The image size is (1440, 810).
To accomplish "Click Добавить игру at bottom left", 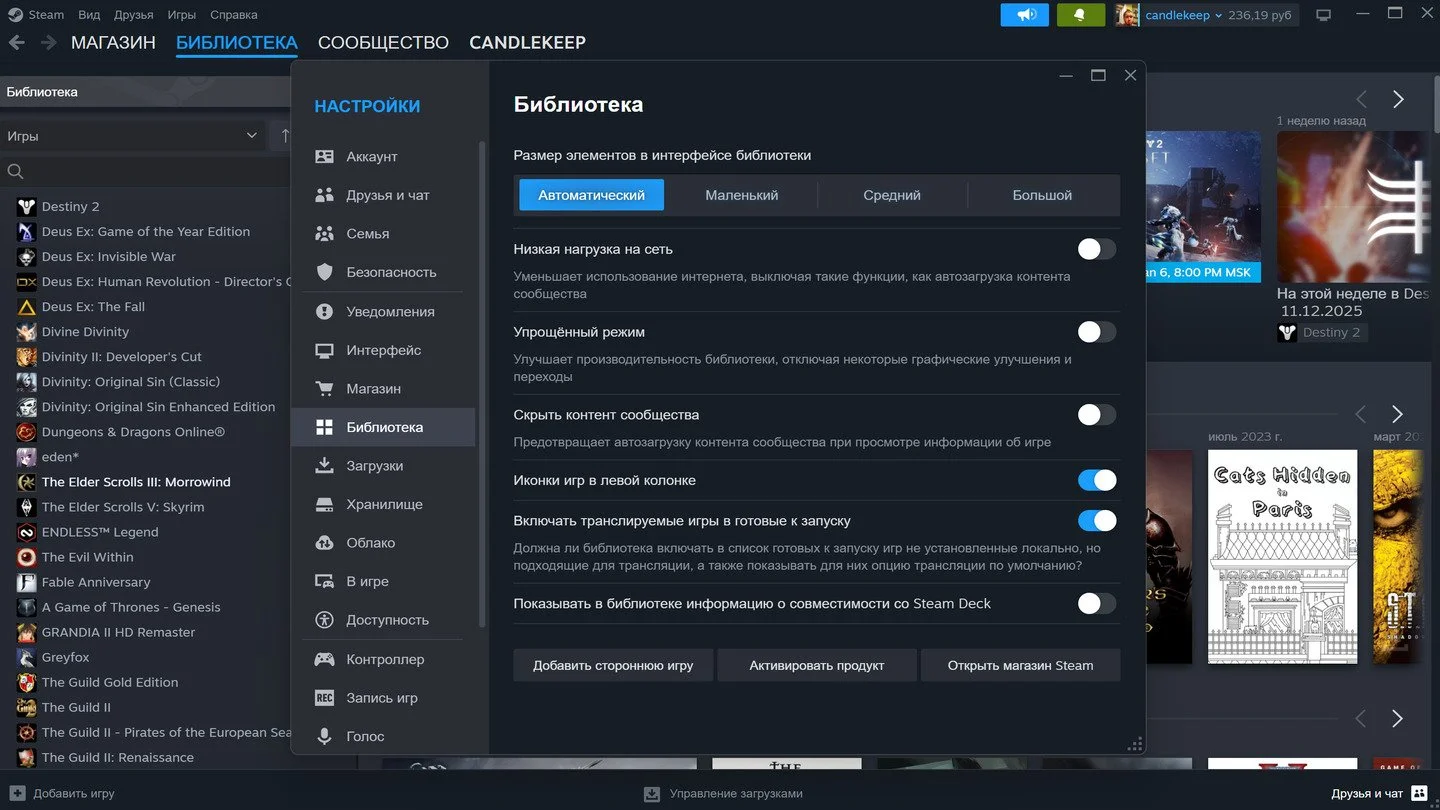I will pos(74,793).
